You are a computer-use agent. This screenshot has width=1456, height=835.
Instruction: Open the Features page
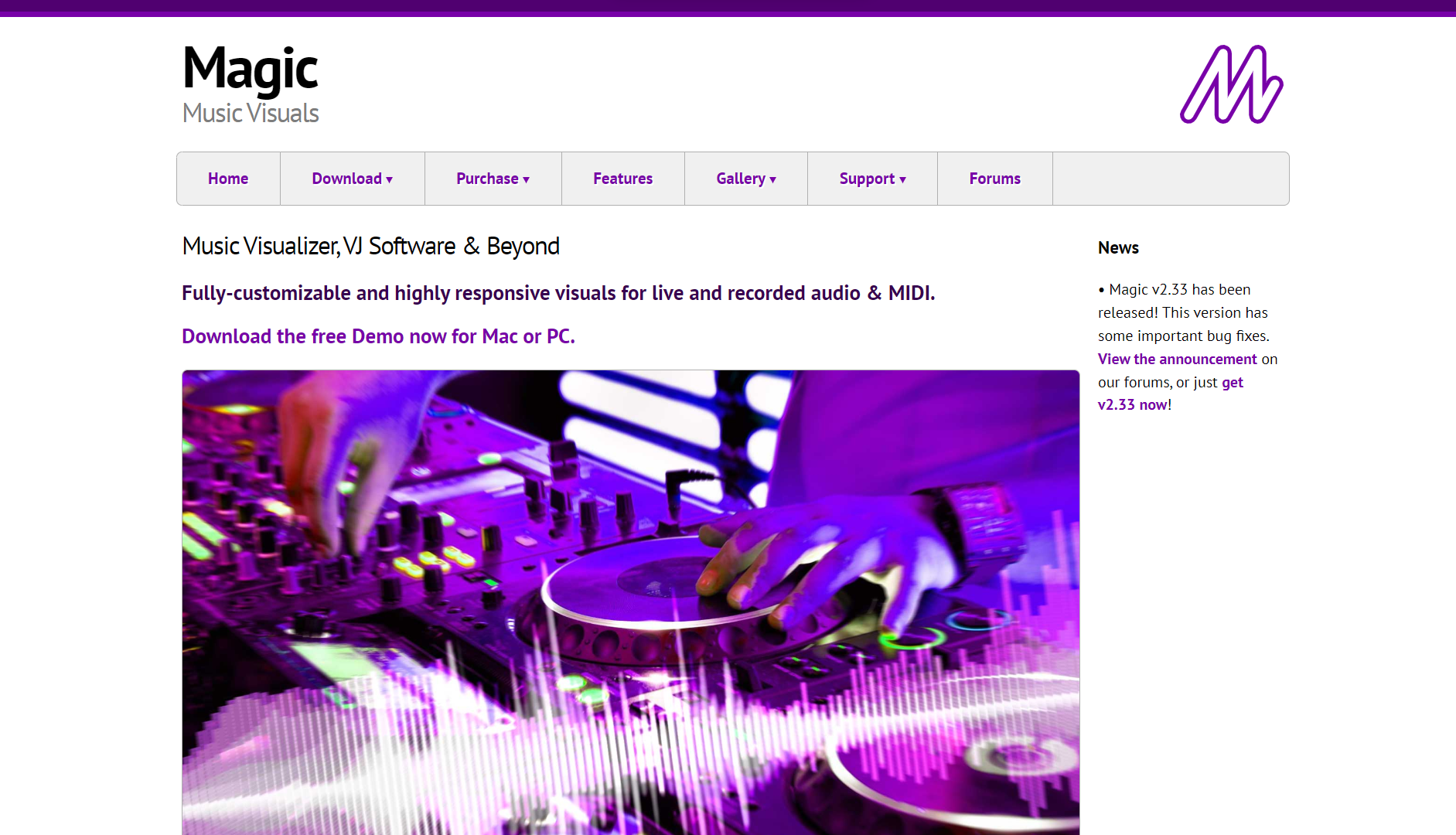(x=623, y=179)
